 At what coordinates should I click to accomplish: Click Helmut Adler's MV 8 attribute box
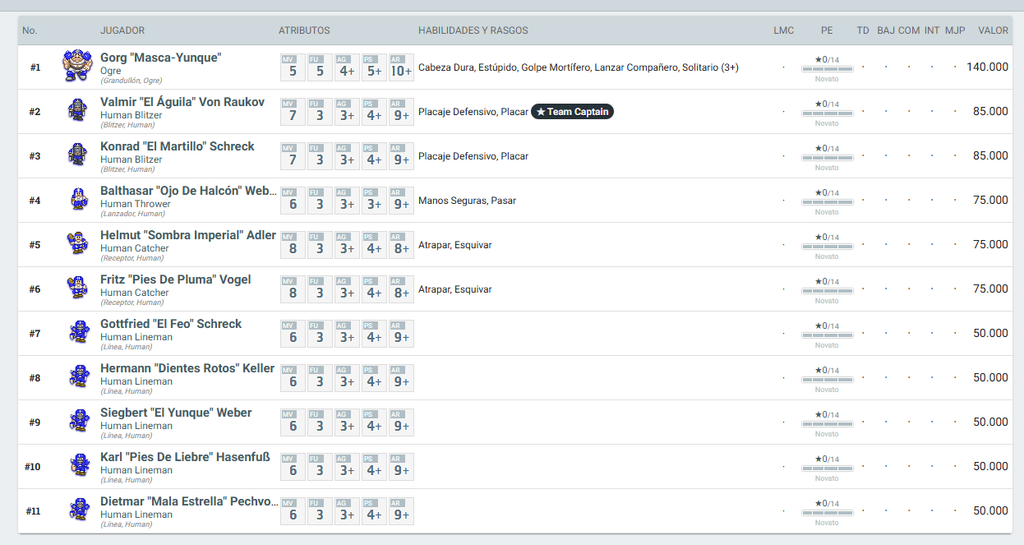[x=293, y=245]
